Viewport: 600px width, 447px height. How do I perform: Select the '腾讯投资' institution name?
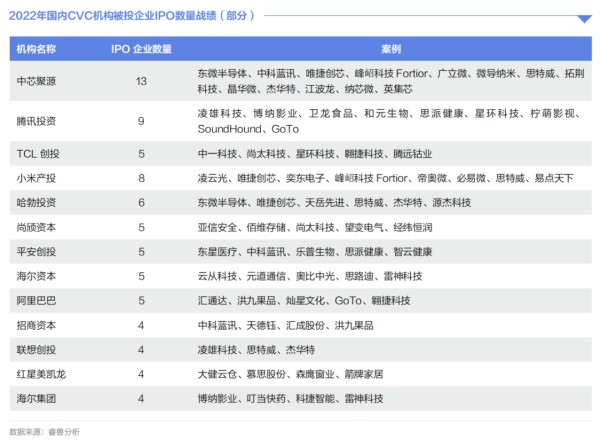[x=36, y=121]
